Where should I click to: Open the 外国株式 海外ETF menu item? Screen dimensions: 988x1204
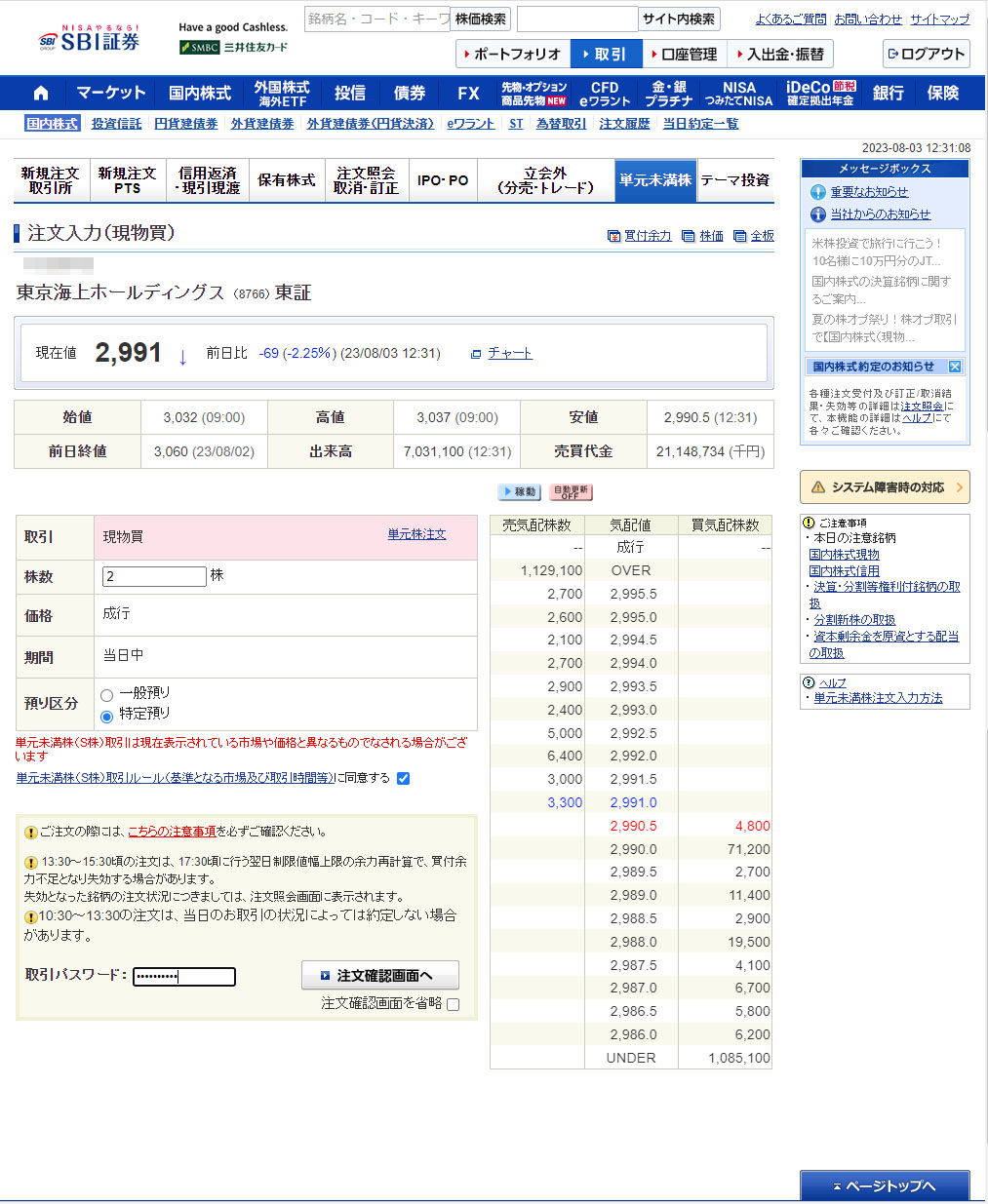[x=282, y=93]
